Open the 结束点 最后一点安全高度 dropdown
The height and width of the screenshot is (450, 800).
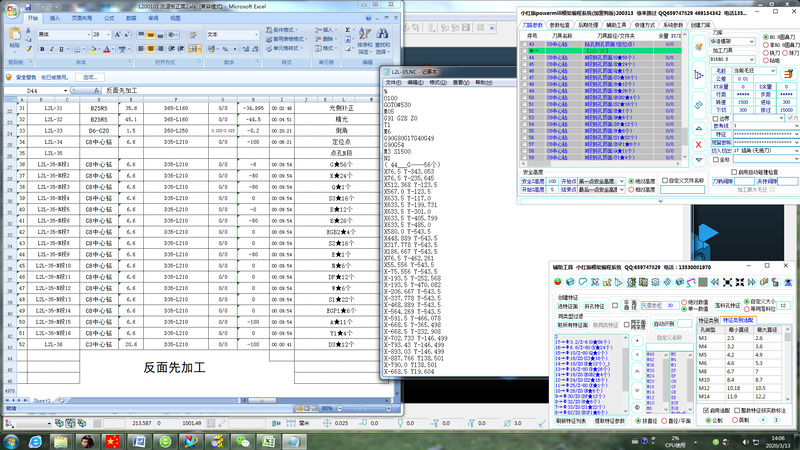[x=601, y=189]
